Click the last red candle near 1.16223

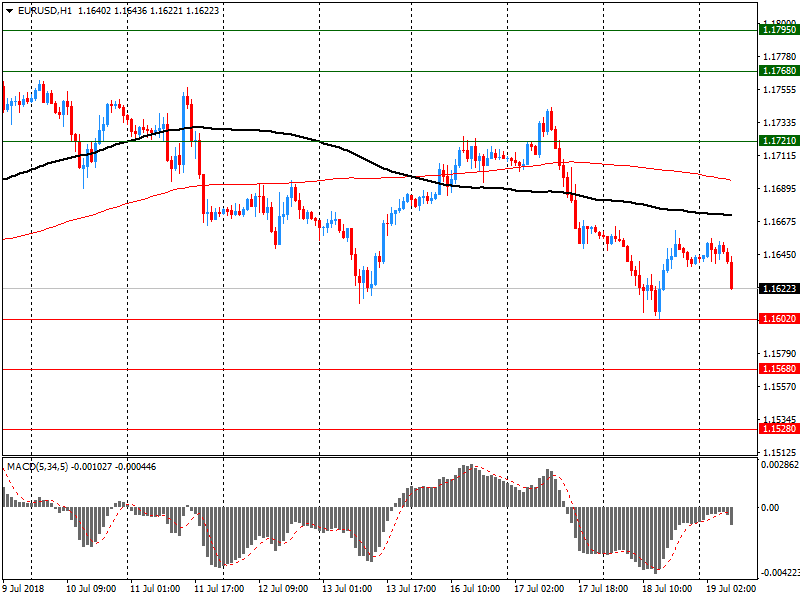(732, 276)
